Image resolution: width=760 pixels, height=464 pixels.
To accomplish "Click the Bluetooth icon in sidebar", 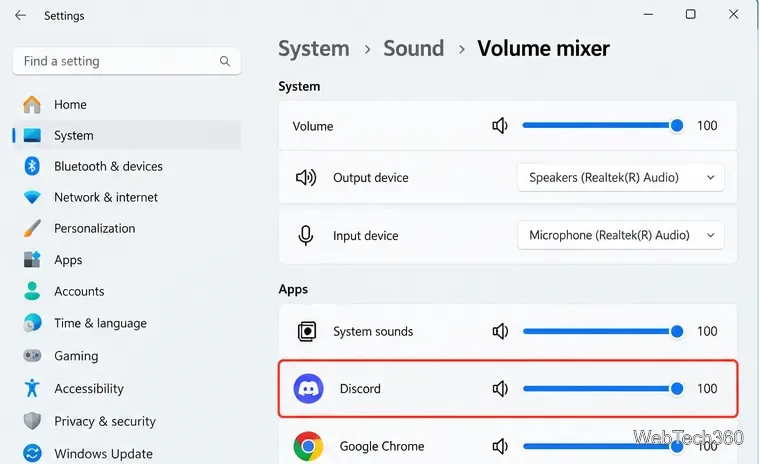I will click(x=32, y=166).
